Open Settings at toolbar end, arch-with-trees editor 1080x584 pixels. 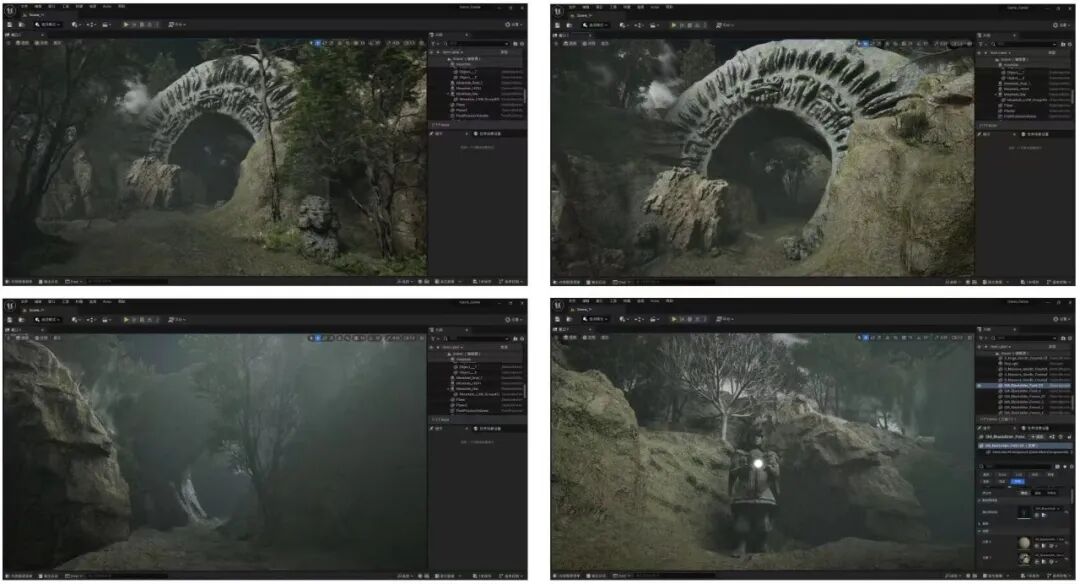(513, 25)
